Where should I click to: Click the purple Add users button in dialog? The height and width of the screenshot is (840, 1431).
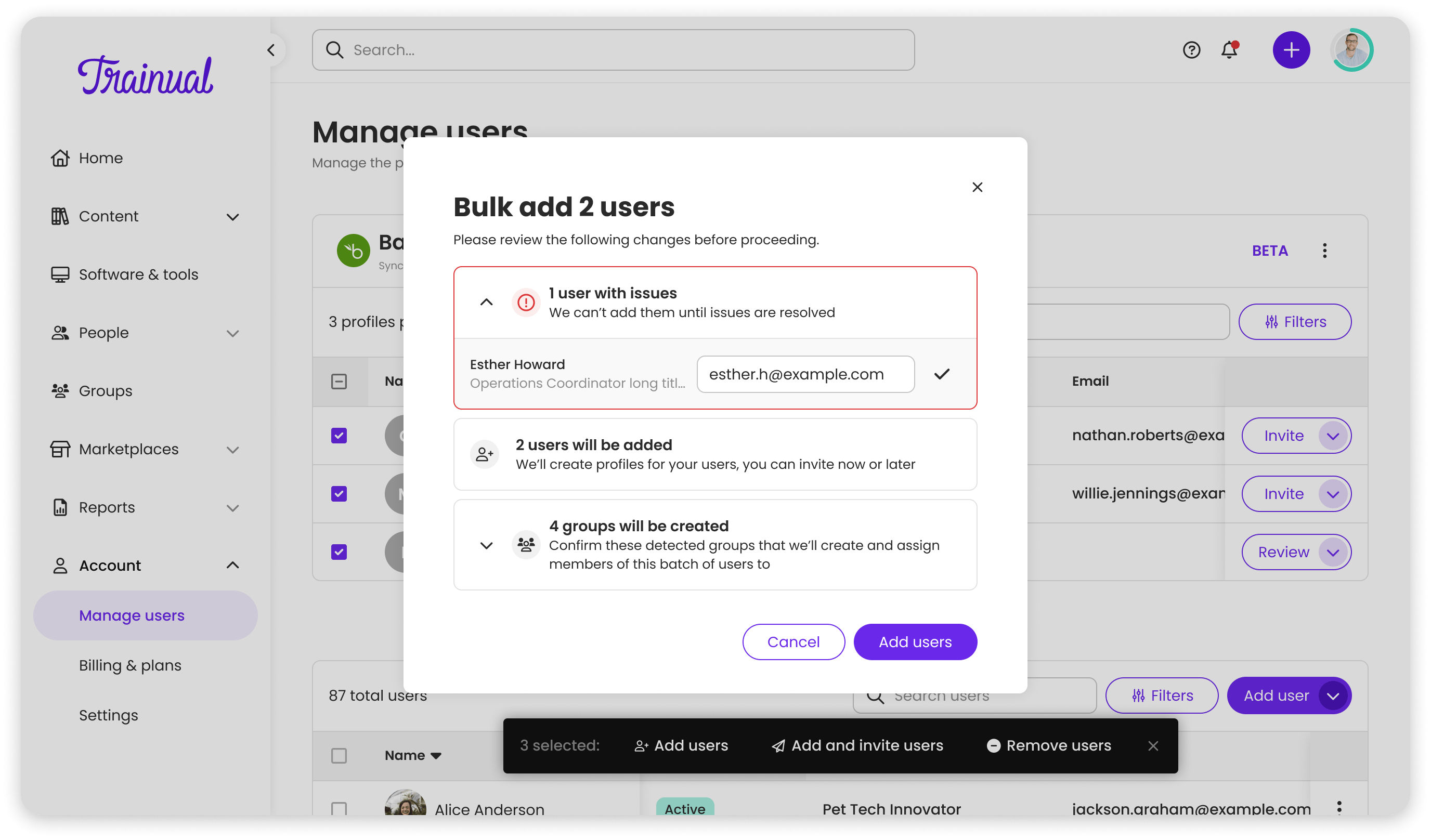coord(915,642)
